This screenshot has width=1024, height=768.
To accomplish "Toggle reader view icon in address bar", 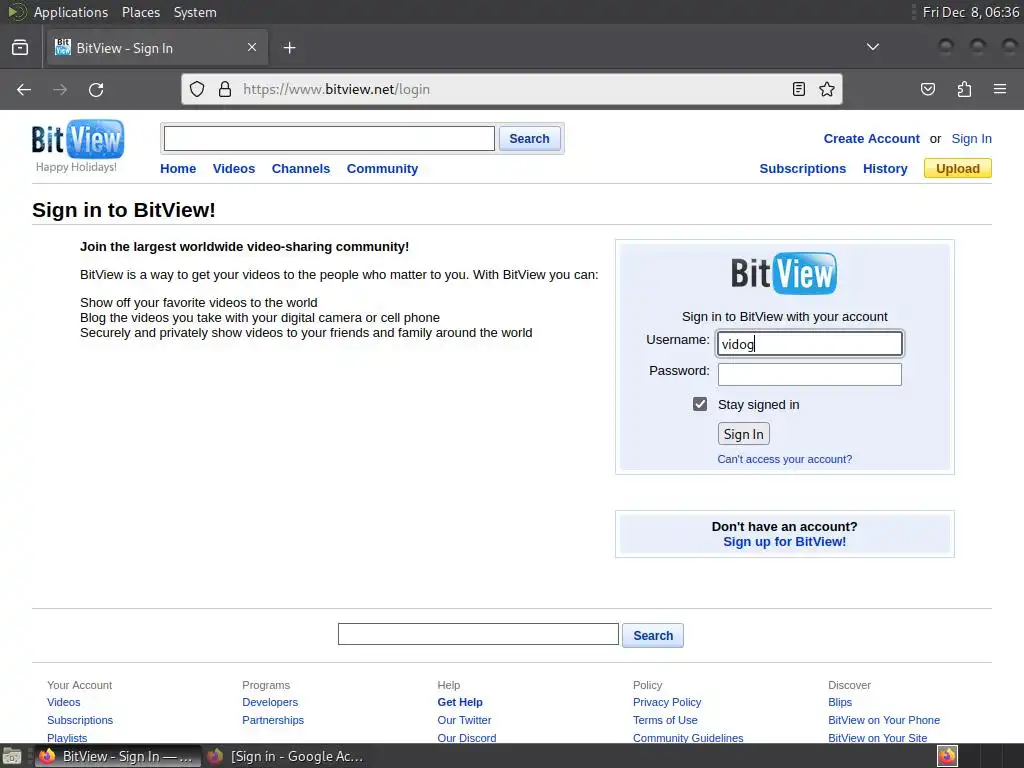I will click(x=799, y=89).
